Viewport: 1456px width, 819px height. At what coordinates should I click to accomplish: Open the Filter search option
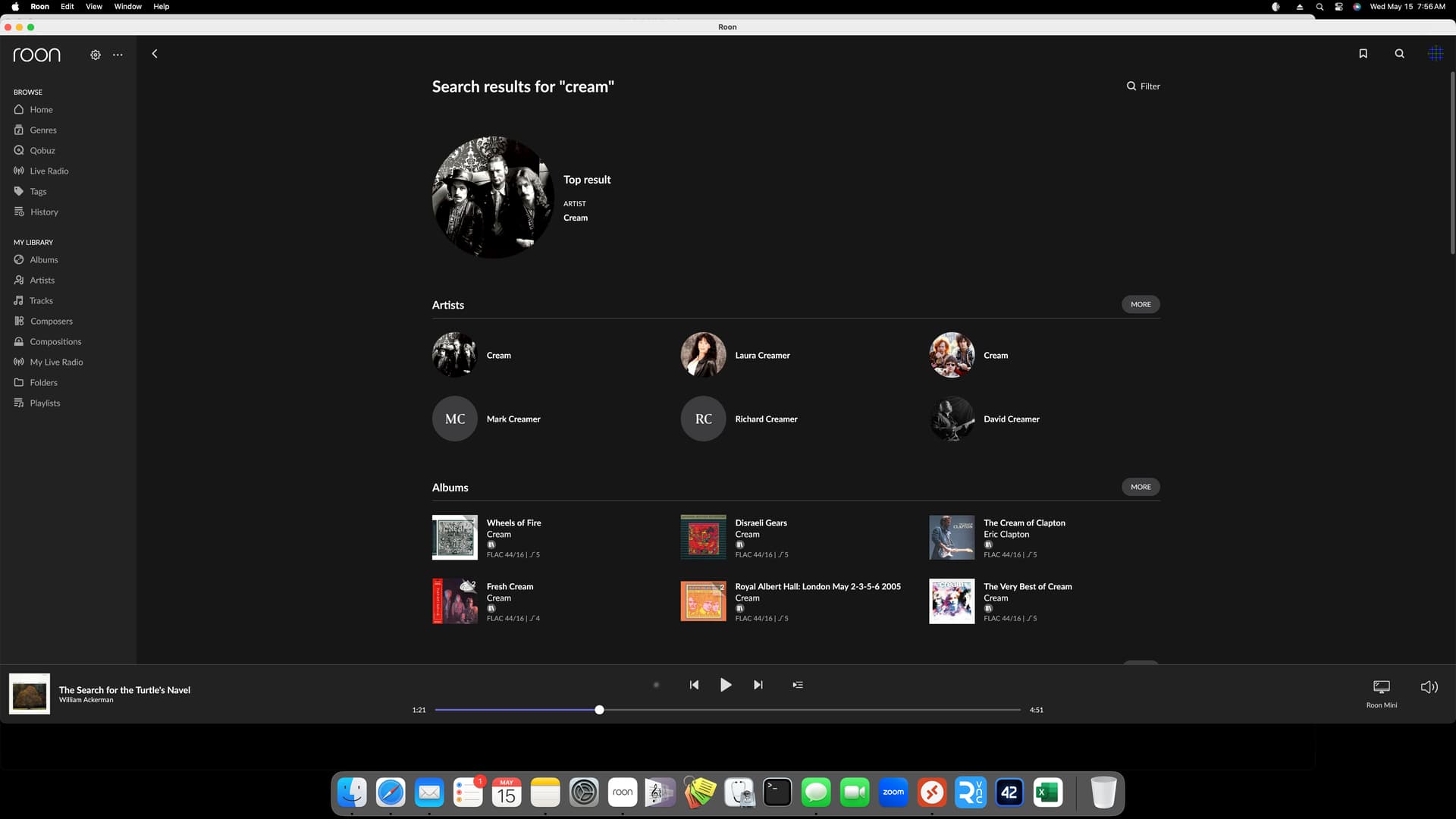pos(1143,86)
